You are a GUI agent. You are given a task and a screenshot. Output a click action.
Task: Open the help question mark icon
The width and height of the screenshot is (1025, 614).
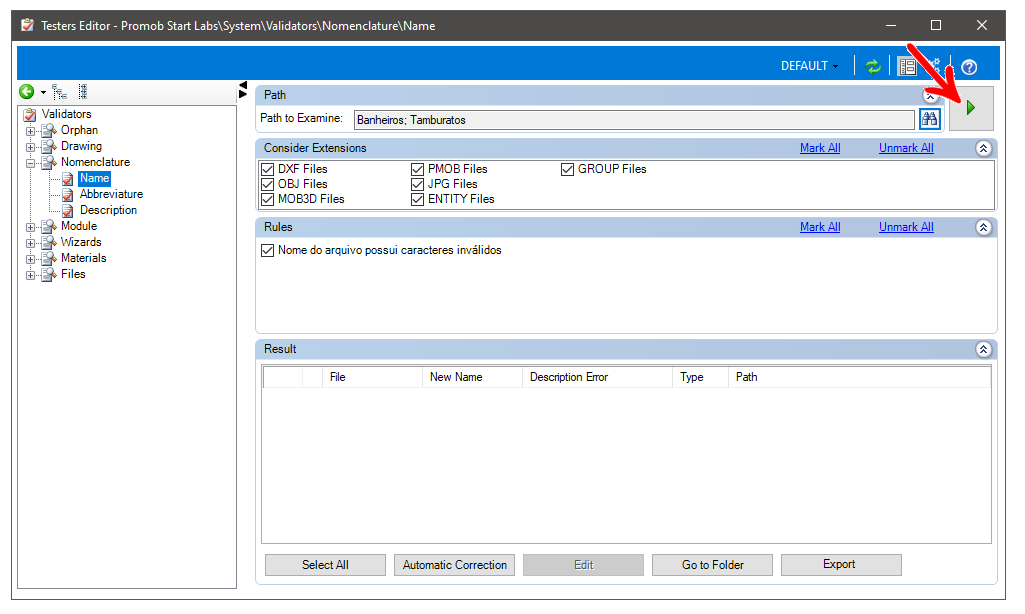tap(969, 67)
